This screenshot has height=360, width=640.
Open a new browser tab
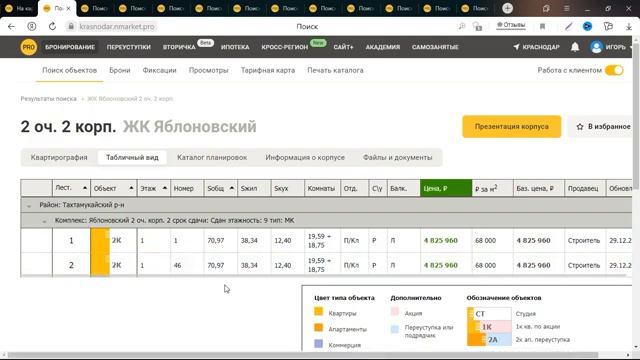point(507,8)
